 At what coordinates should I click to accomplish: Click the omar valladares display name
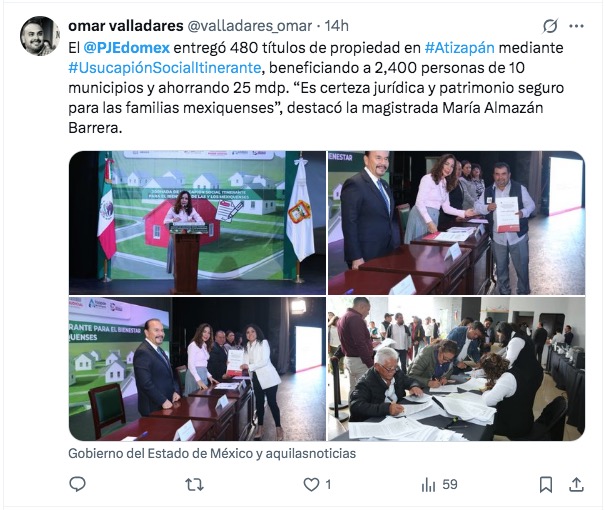pos(126,26)
